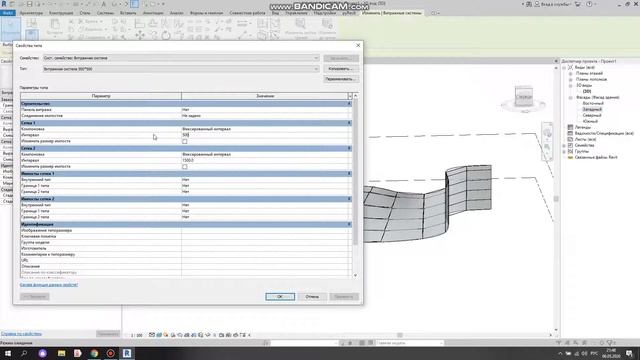640x360 pixels.
Task: Select the Rotate tool icon in ribbon
Action: point(166,36)
